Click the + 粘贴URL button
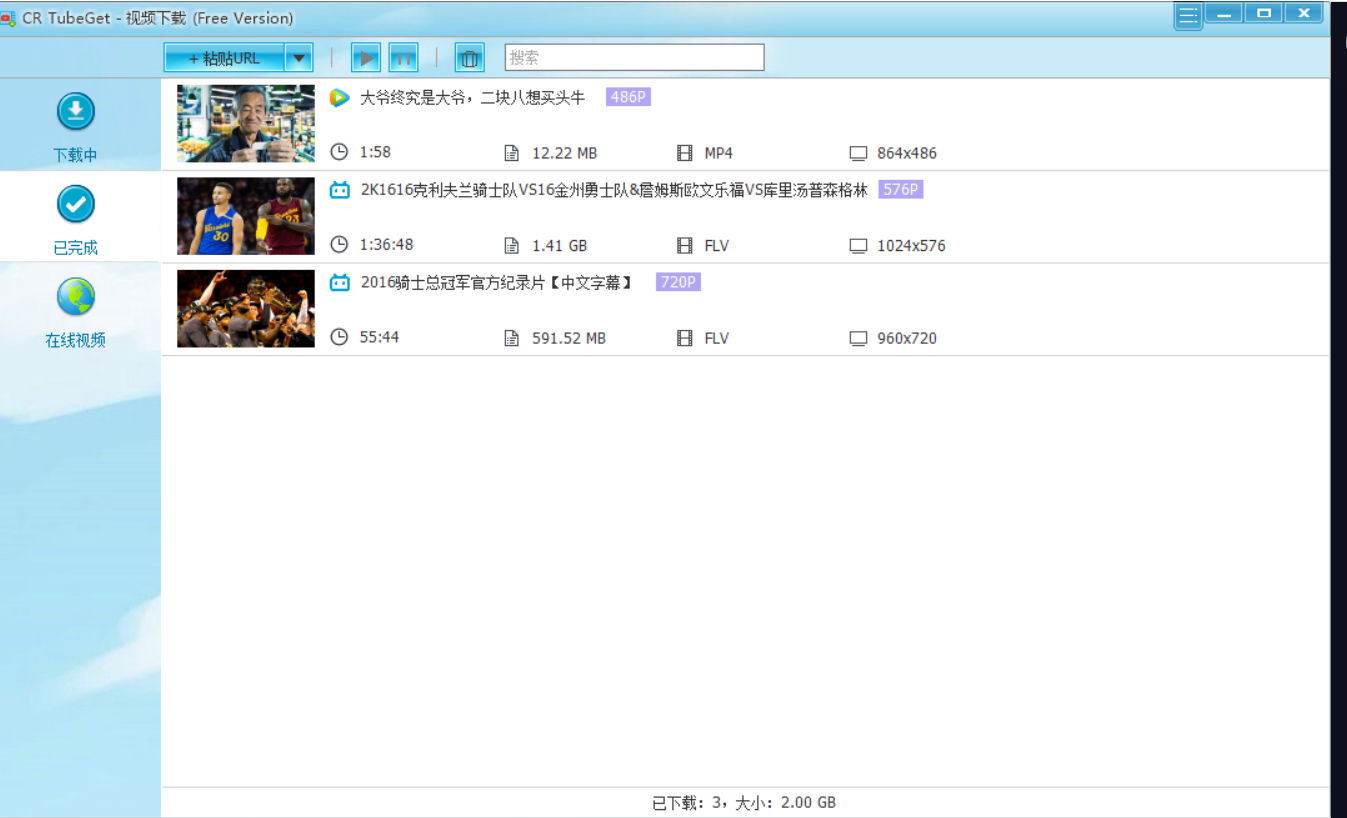The image size is (1347, 818). pos(225,58)
